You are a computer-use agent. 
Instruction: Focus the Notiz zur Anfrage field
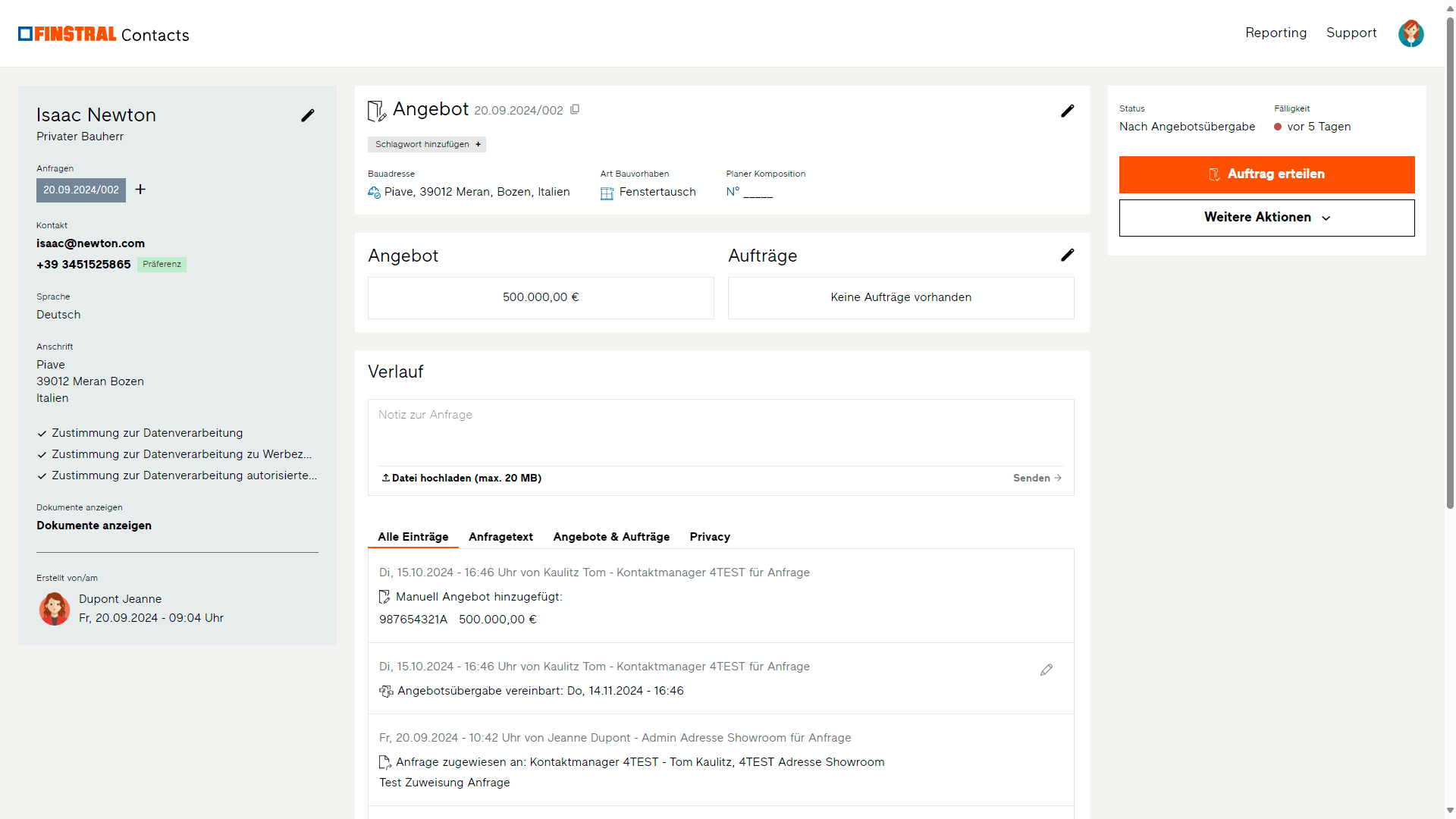click(720, 433)
